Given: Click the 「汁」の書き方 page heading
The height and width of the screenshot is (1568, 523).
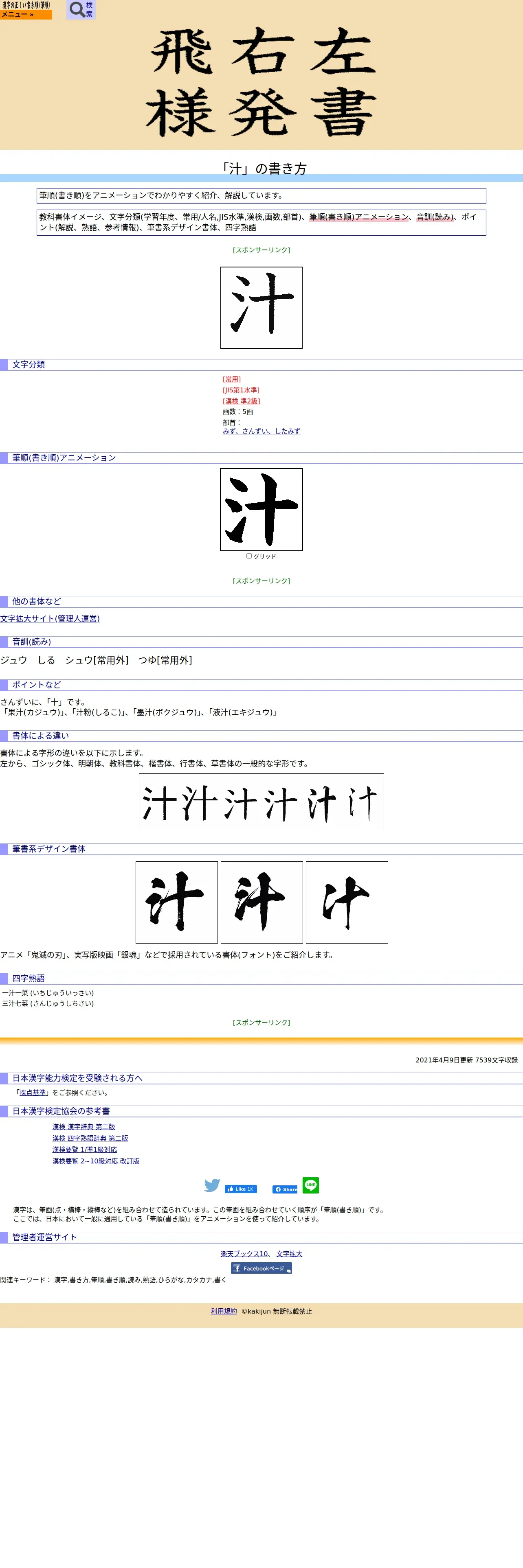Looking at the screenshot, I should tap(262, 169).
